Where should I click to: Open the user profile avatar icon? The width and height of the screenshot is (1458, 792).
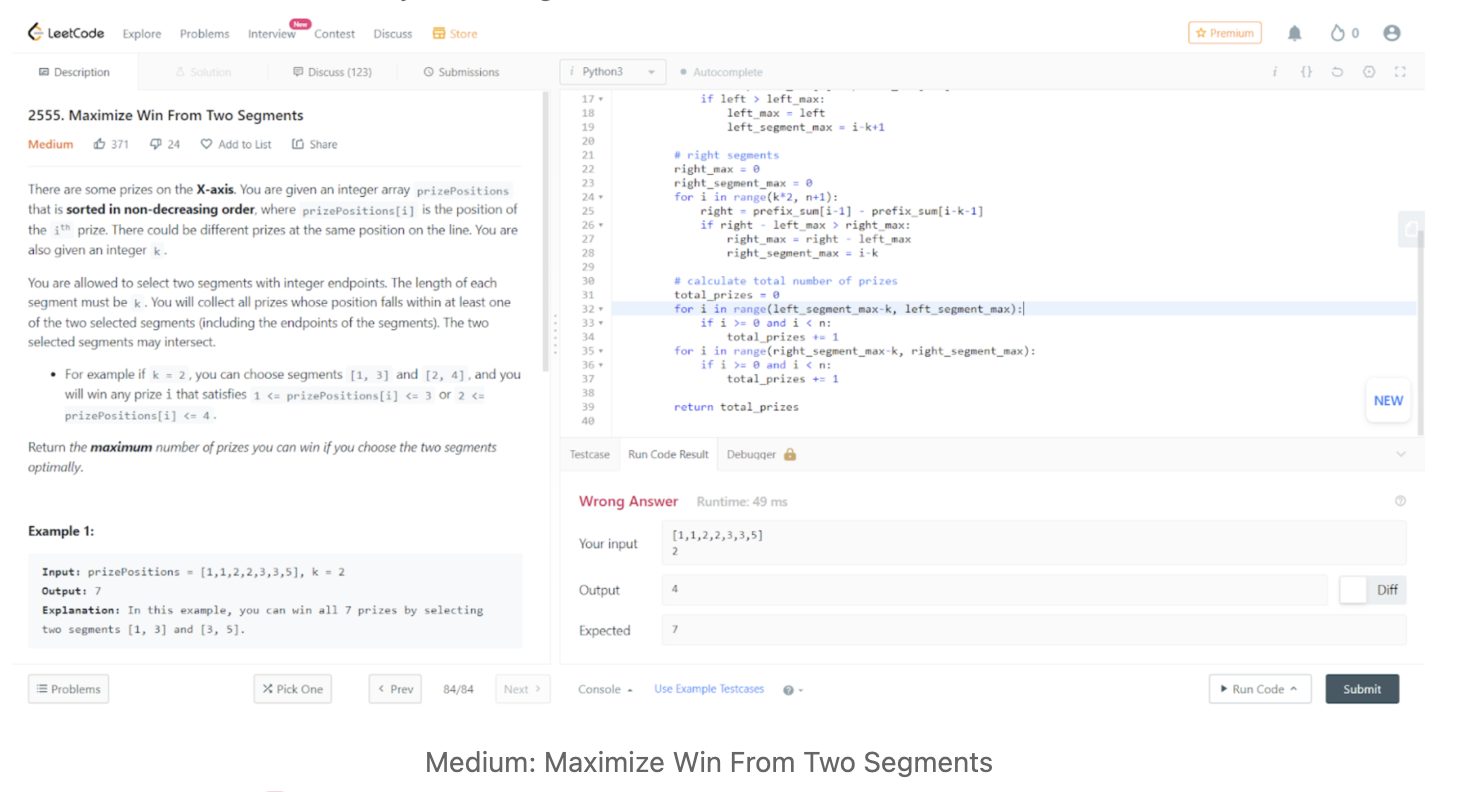(x=1391, y=33)
